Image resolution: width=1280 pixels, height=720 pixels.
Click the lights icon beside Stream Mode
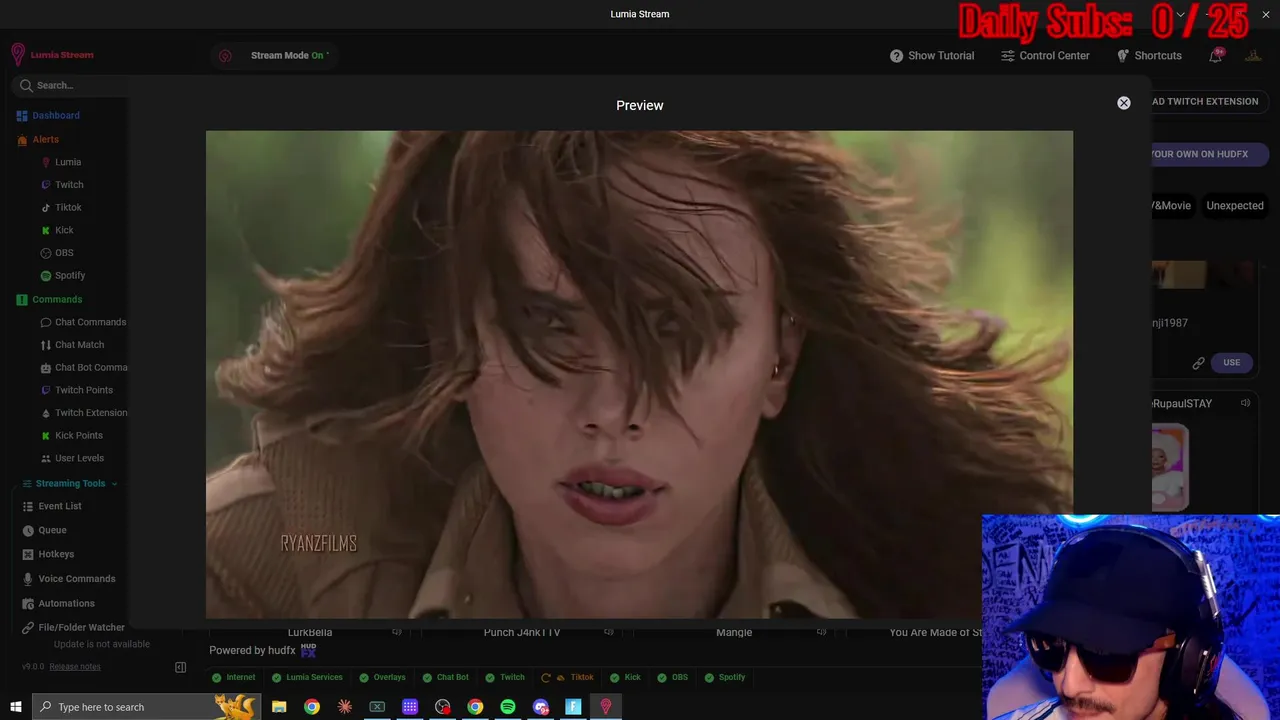[x=225, y=56]
